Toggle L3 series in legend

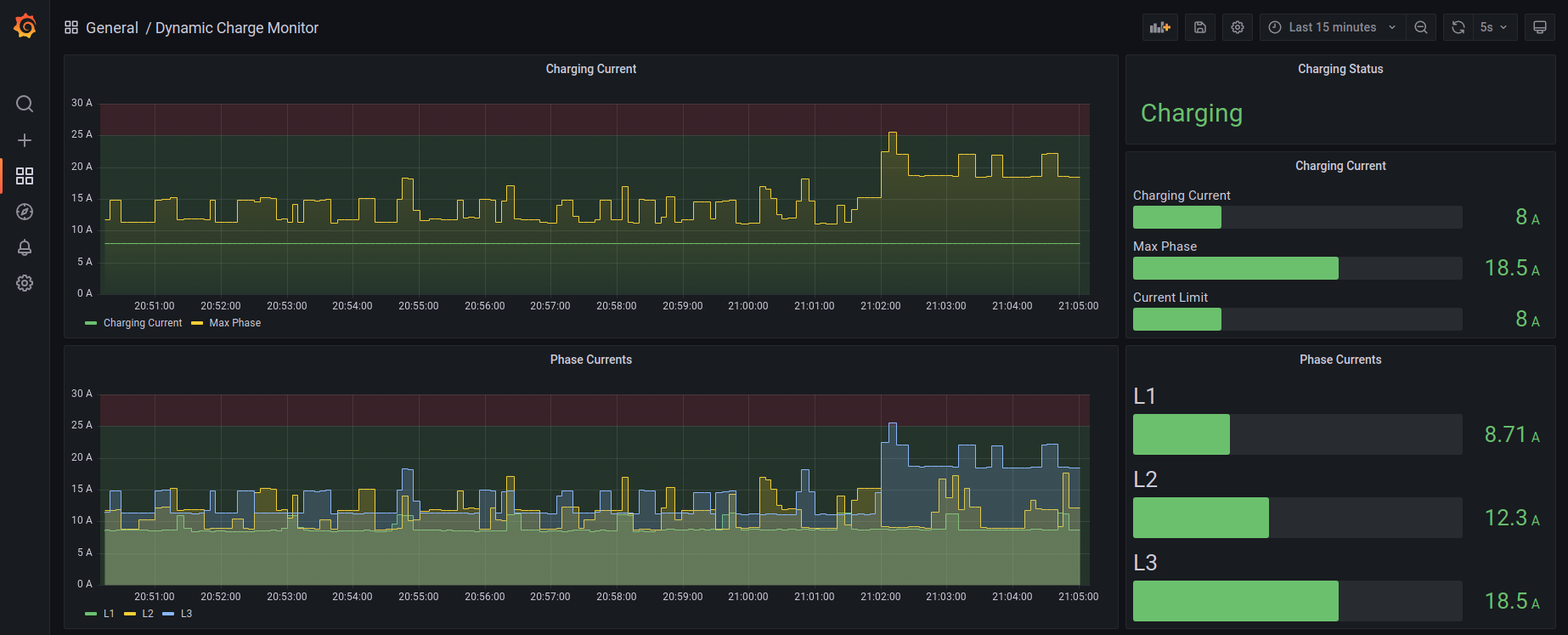click(x=187, y=614)
